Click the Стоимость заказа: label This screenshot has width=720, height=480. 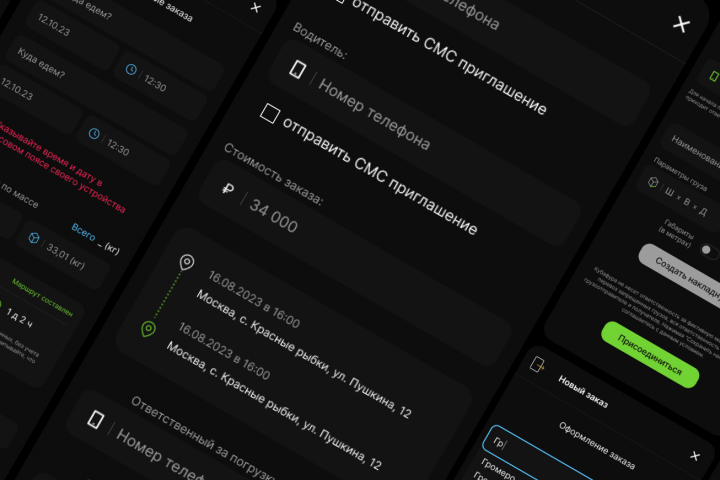tap(274, 174)
